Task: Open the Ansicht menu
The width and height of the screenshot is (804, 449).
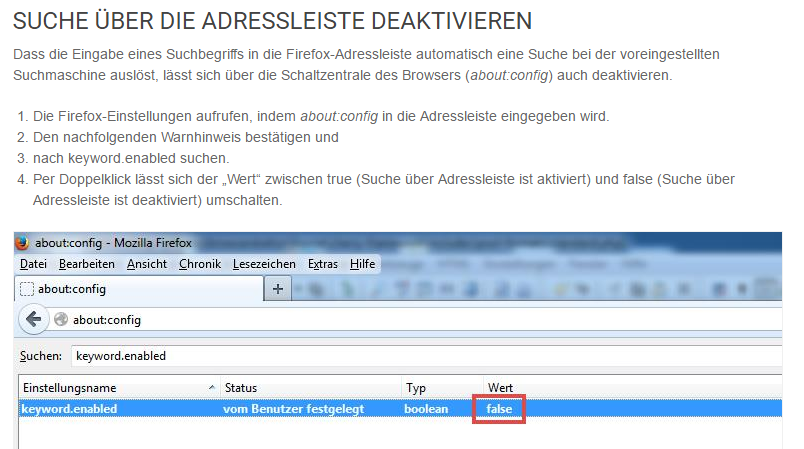Action: 147,264
